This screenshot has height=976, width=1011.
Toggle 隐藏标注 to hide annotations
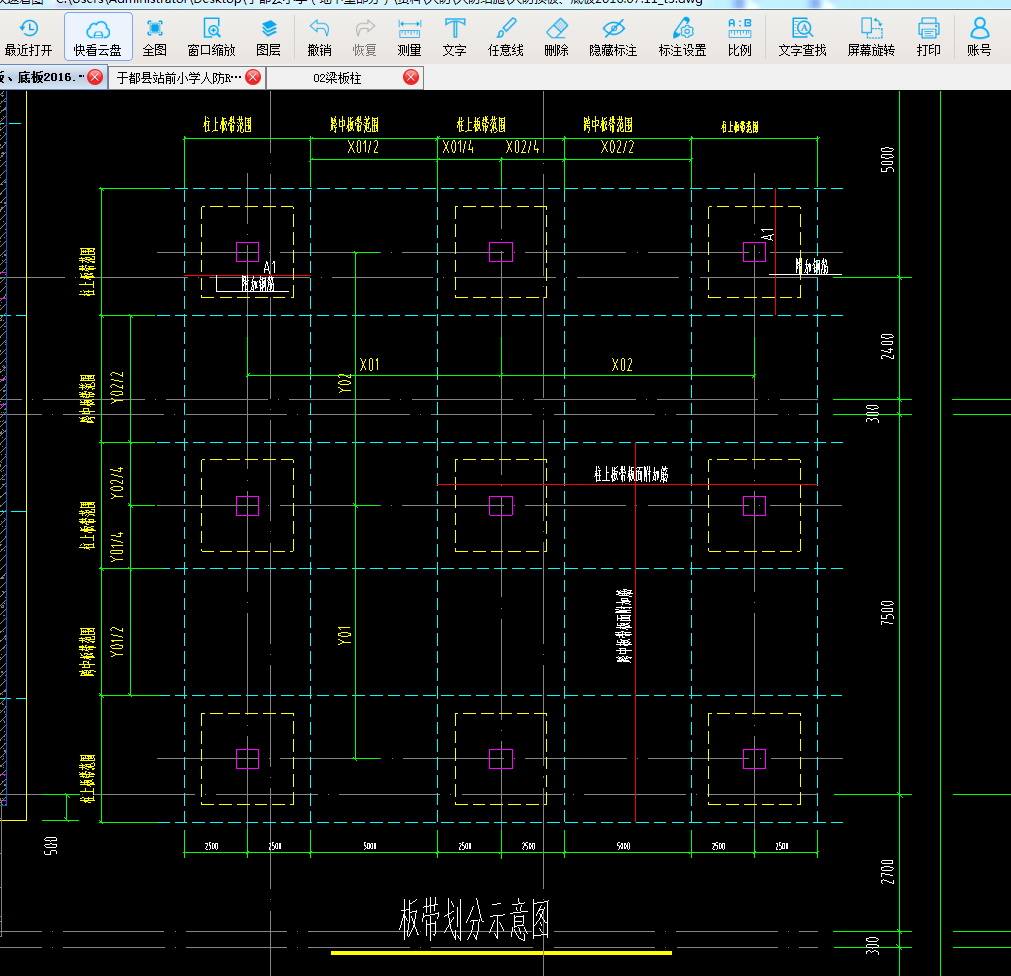613,37
